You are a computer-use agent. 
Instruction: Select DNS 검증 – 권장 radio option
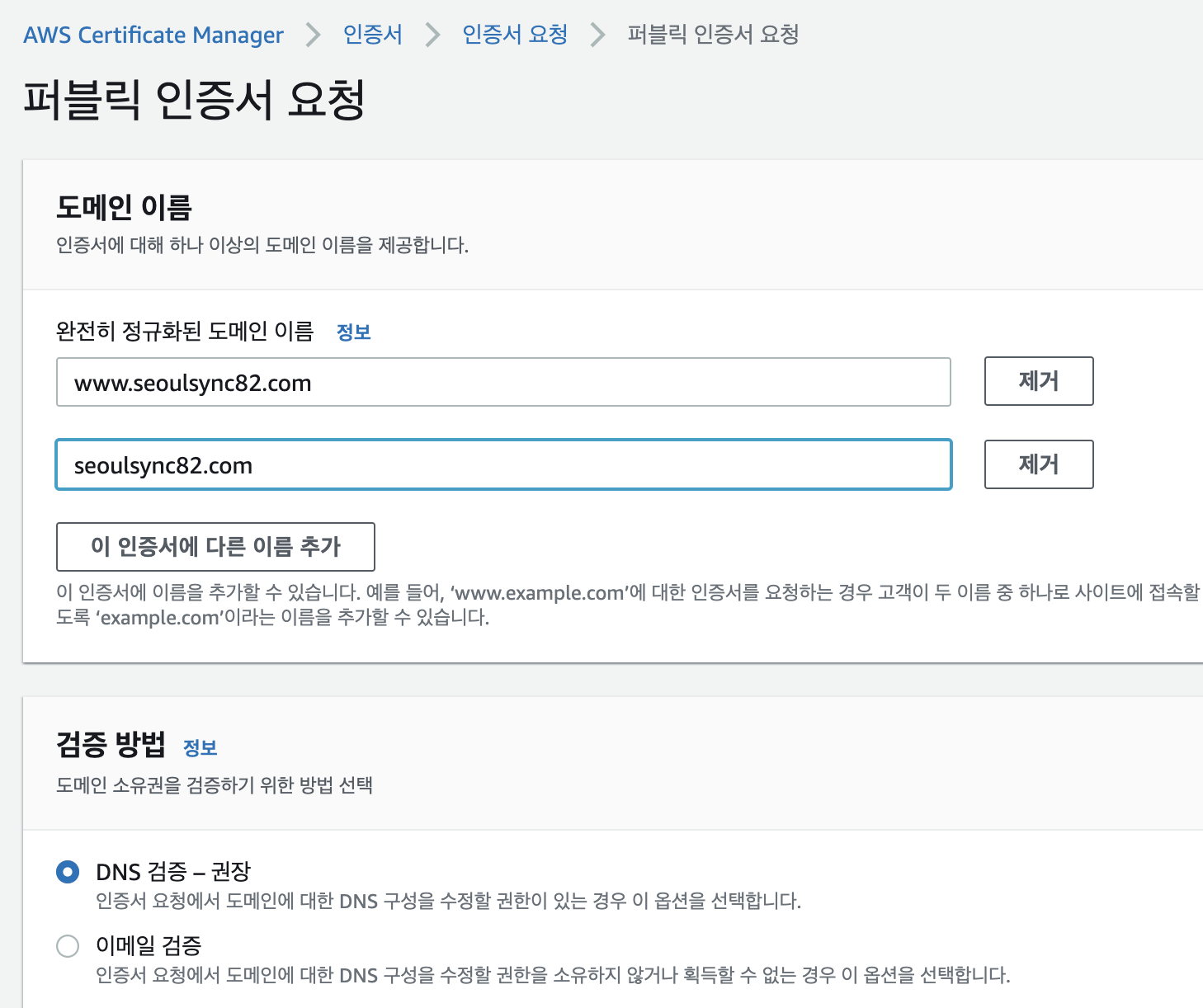[68, 872]
